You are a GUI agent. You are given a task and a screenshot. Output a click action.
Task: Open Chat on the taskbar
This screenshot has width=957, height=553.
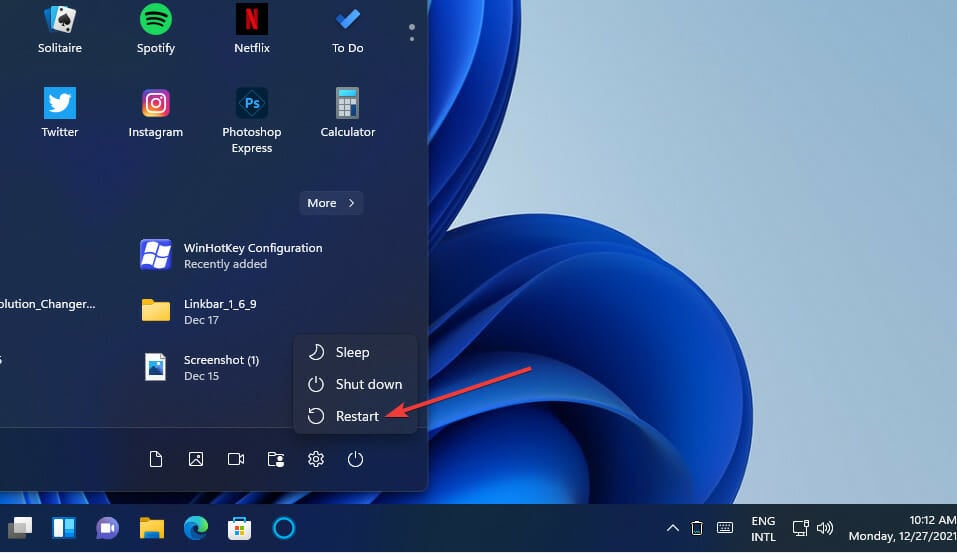pyautogui.click(x=108, y=528)
